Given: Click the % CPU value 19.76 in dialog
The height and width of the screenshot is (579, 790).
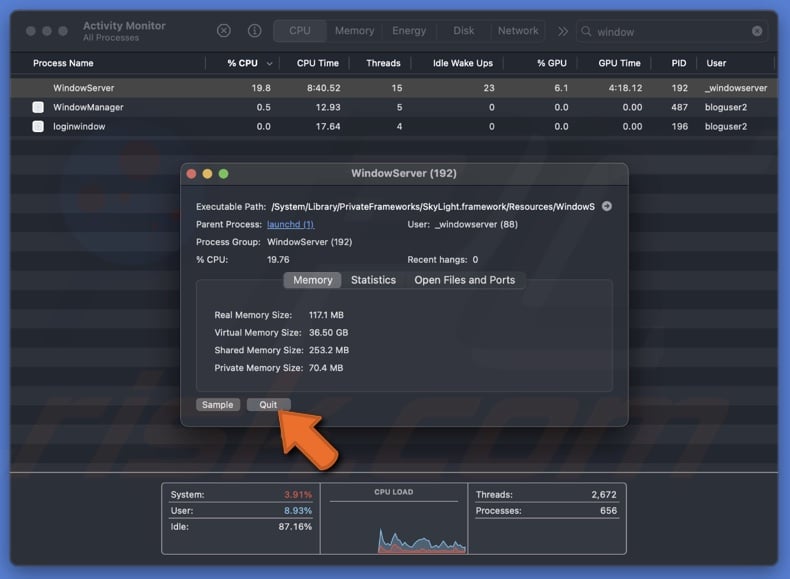Looking at the screenshot, I should pos(278,260).
